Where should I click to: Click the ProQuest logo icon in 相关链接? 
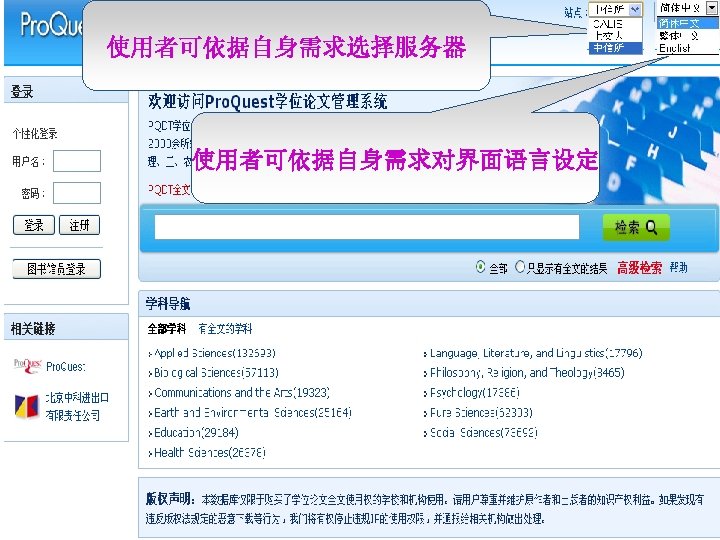coord(28,366)
